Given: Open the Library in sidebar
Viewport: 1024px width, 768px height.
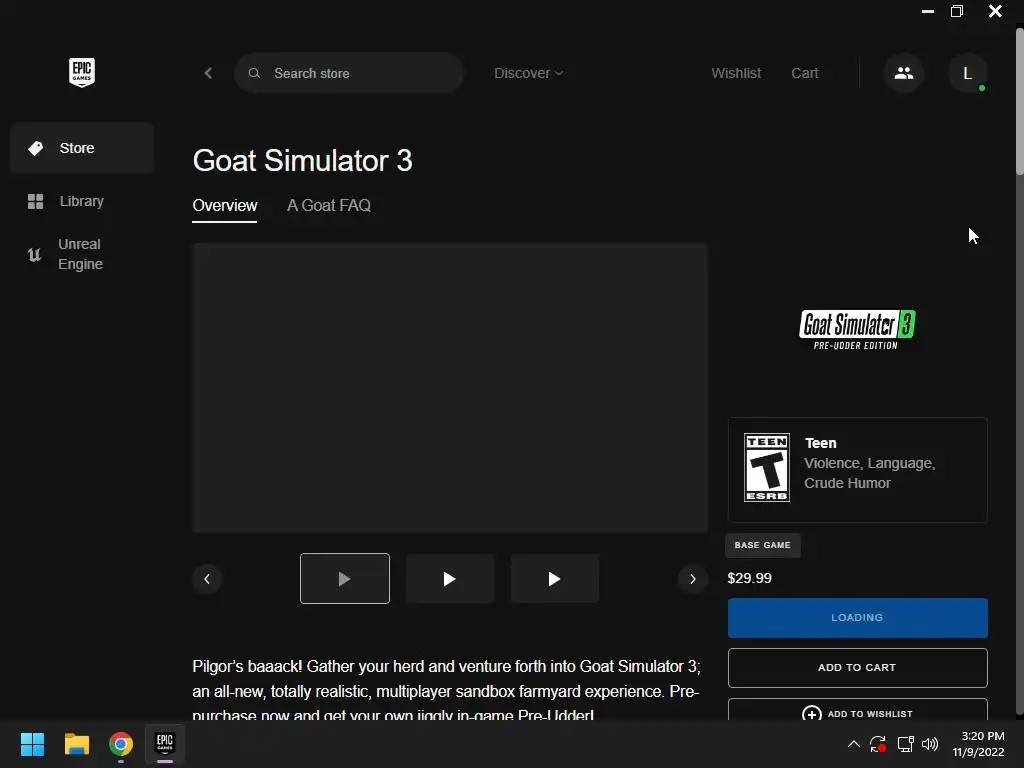Looking at the screenshot, I should [82, 201].
